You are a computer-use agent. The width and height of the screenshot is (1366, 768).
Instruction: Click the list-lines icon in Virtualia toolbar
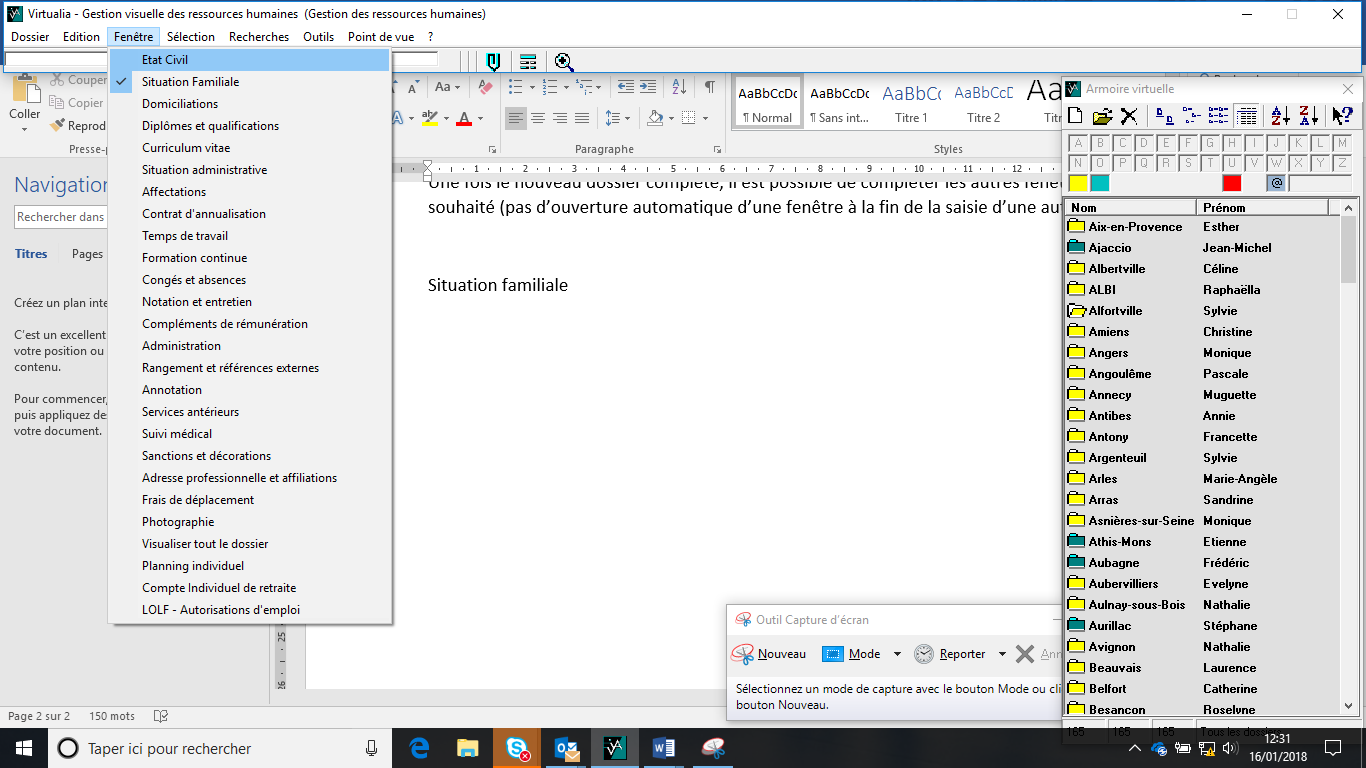528,62
